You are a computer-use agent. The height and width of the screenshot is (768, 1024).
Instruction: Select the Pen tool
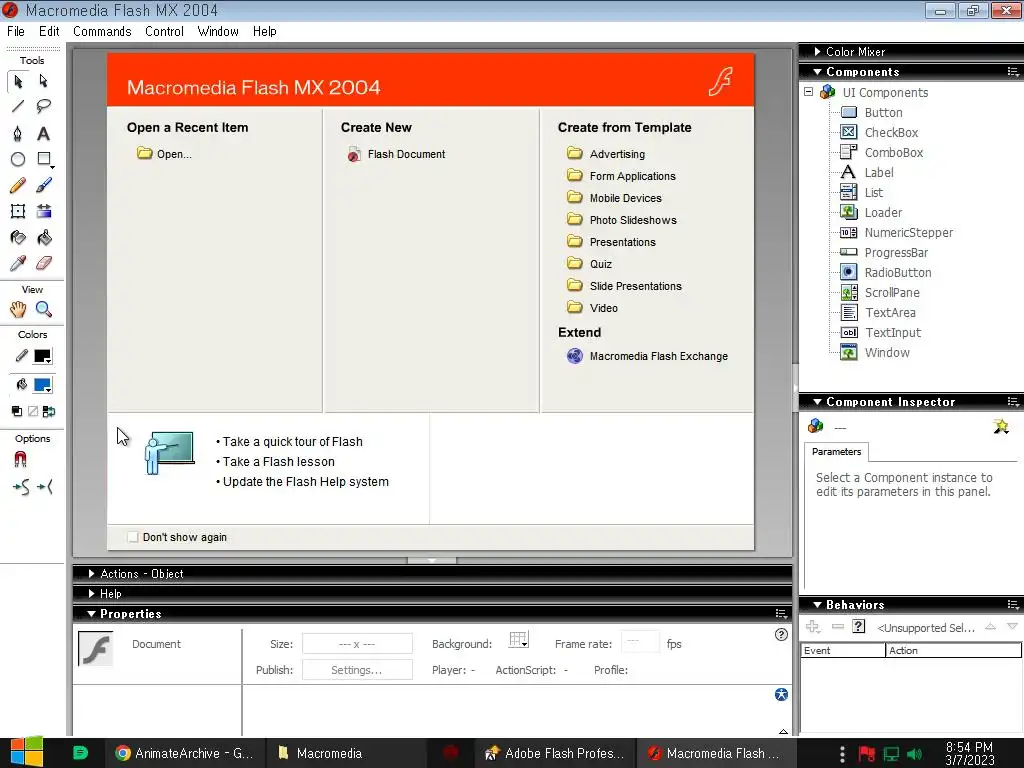pos(18,133)
